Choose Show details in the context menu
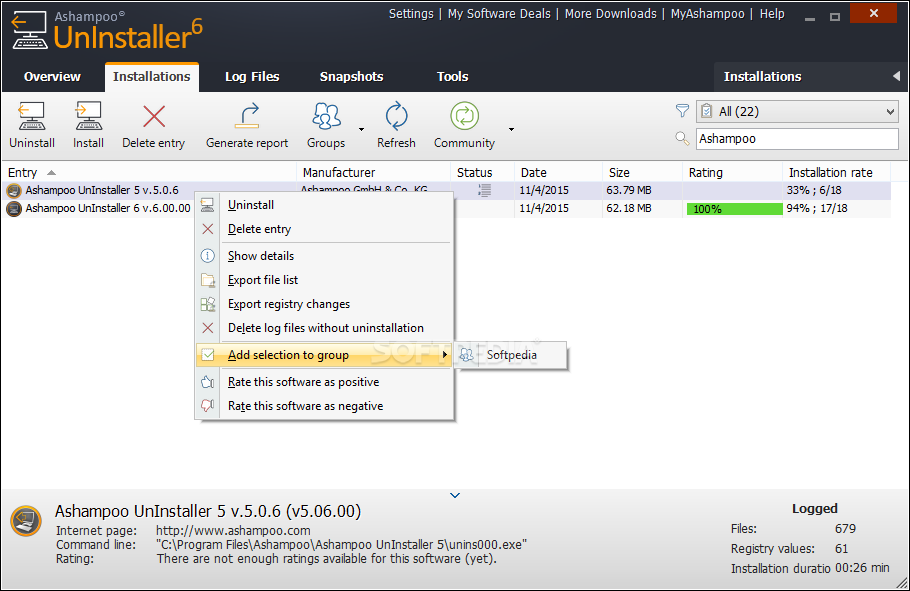The image size is (910, 591). [x=324, y=255]
